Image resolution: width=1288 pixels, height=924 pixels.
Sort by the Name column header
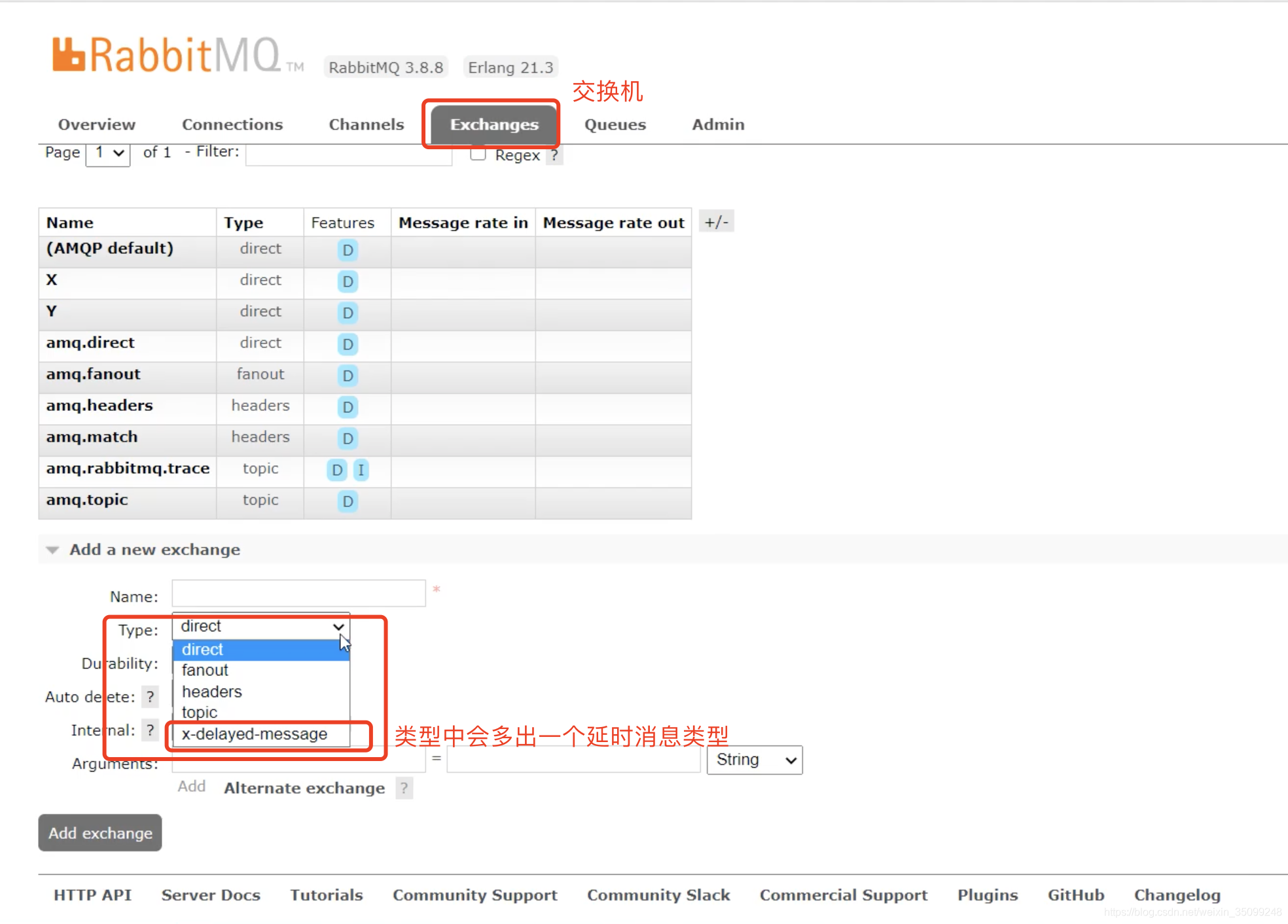pyautogui.click(x=70, y=223)
